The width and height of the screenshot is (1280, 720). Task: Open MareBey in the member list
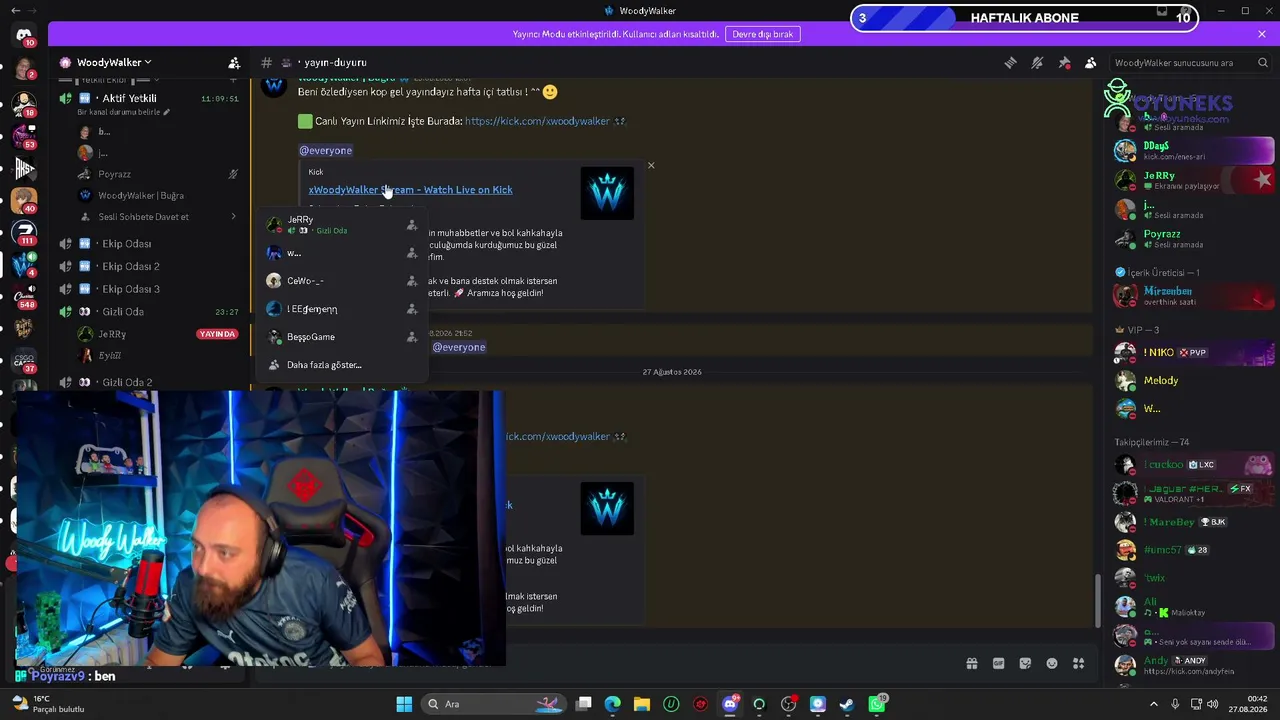coord(1194,522)
